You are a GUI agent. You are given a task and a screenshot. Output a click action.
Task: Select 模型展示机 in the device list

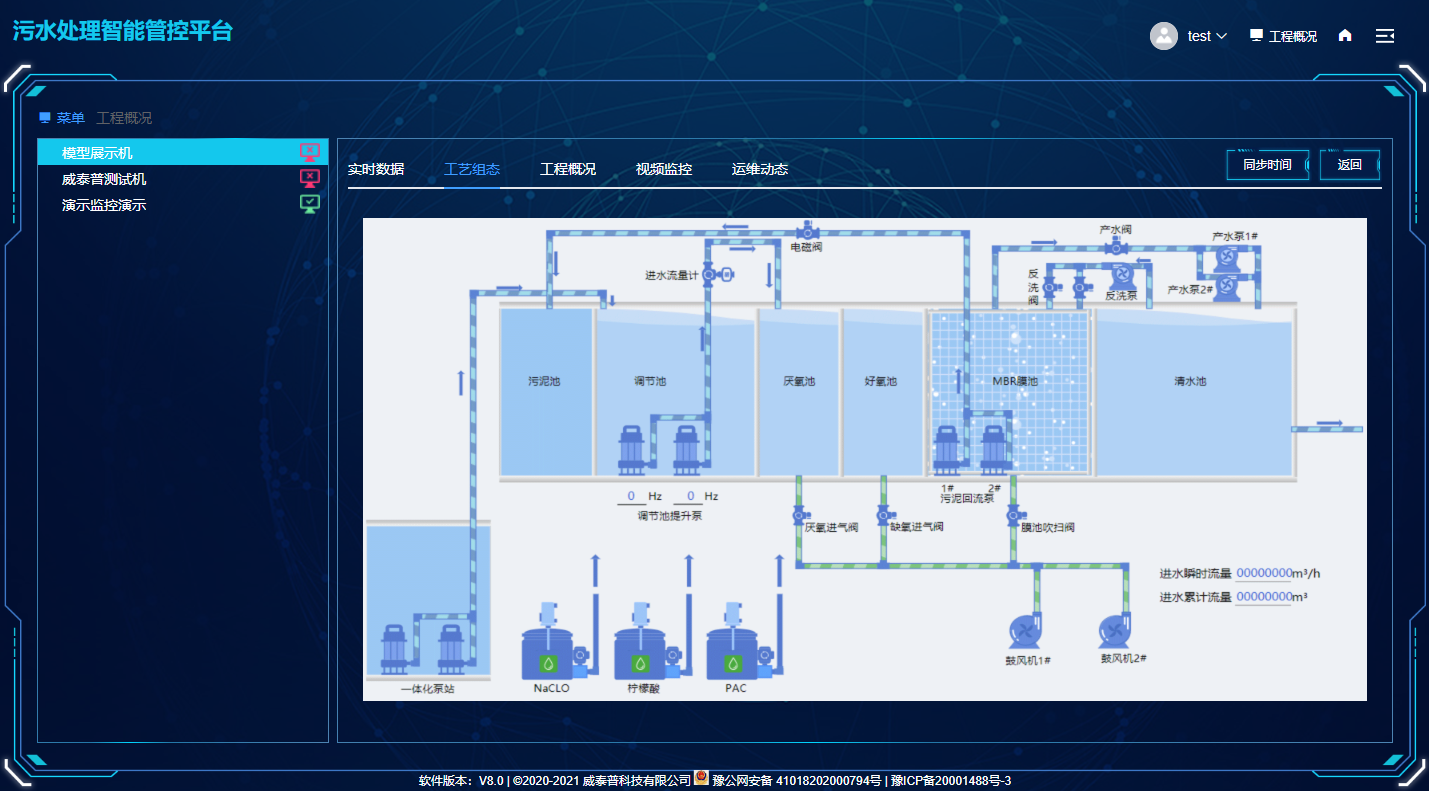coord(97,153)
